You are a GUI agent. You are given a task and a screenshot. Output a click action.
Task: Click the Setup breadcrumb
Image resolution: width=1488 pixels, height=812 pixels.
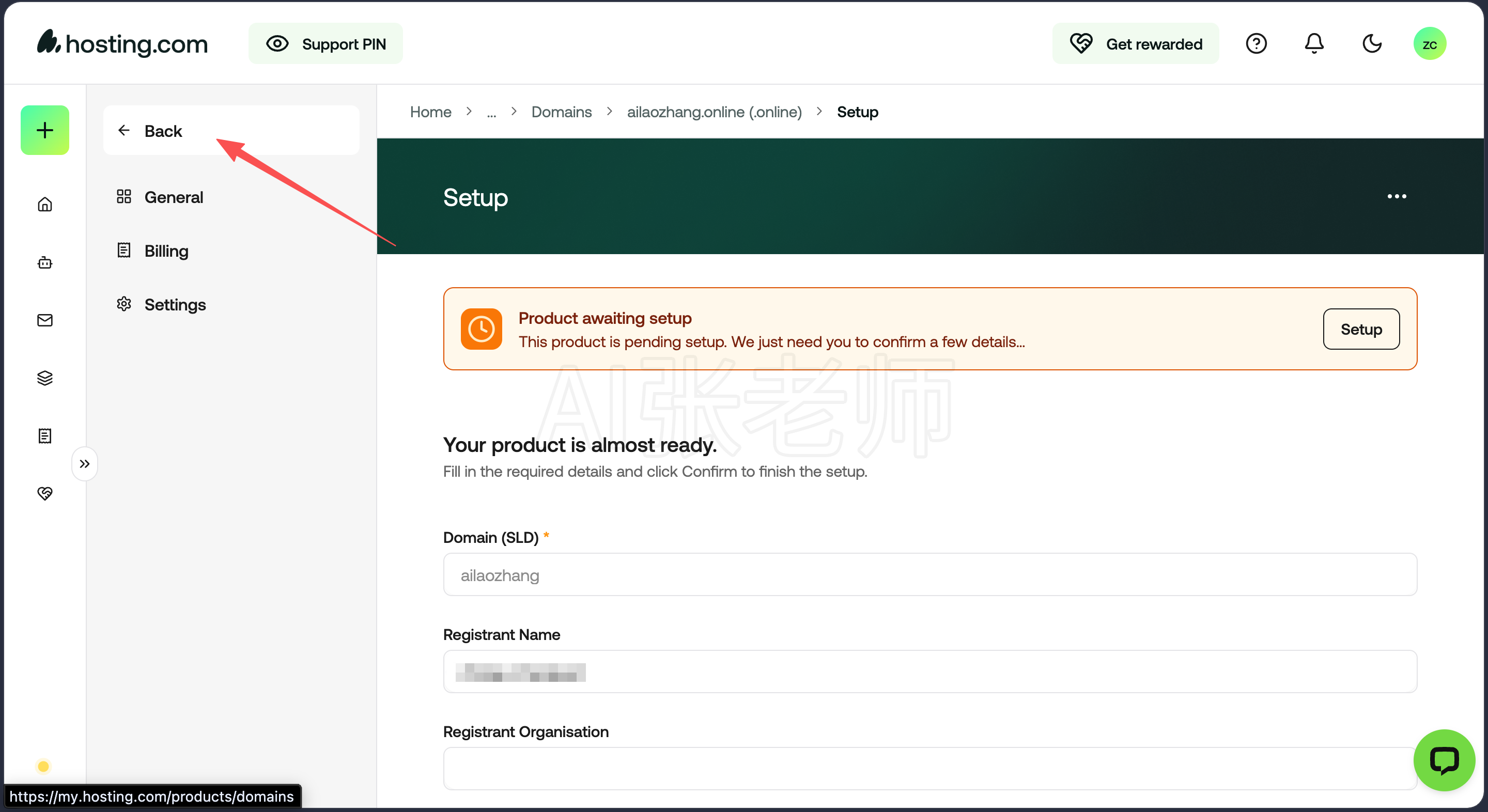858,112
